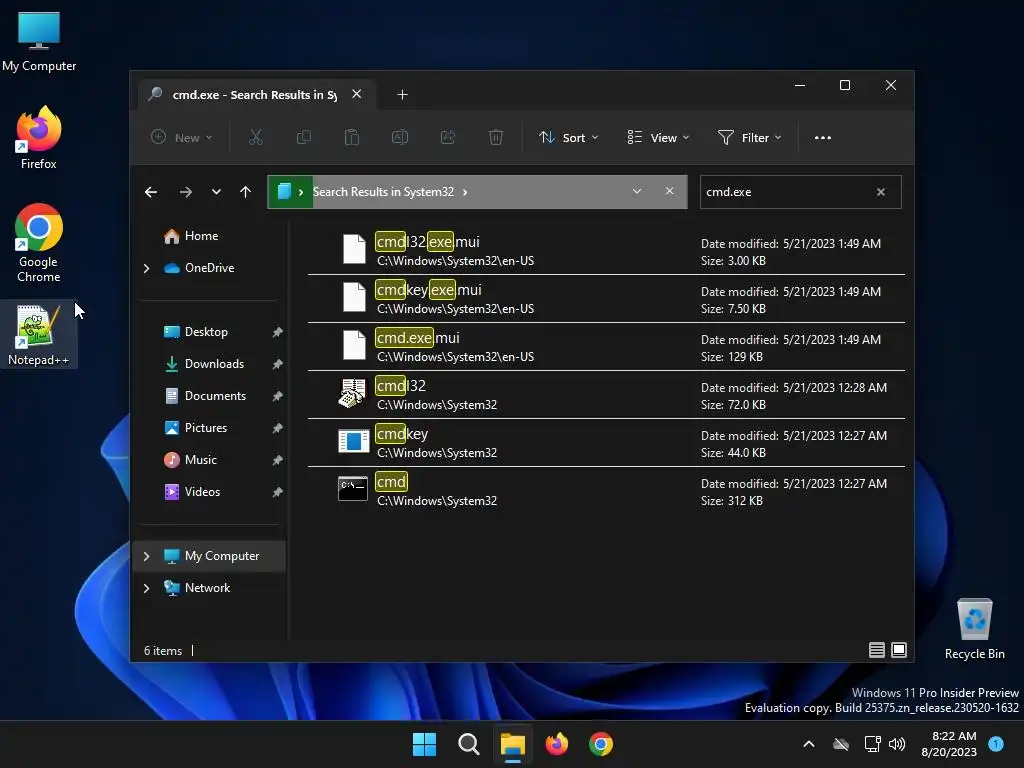Viewport: 1024px width, 768px height.
Task: Clear the address bar with X
Action: click(669, 191)
